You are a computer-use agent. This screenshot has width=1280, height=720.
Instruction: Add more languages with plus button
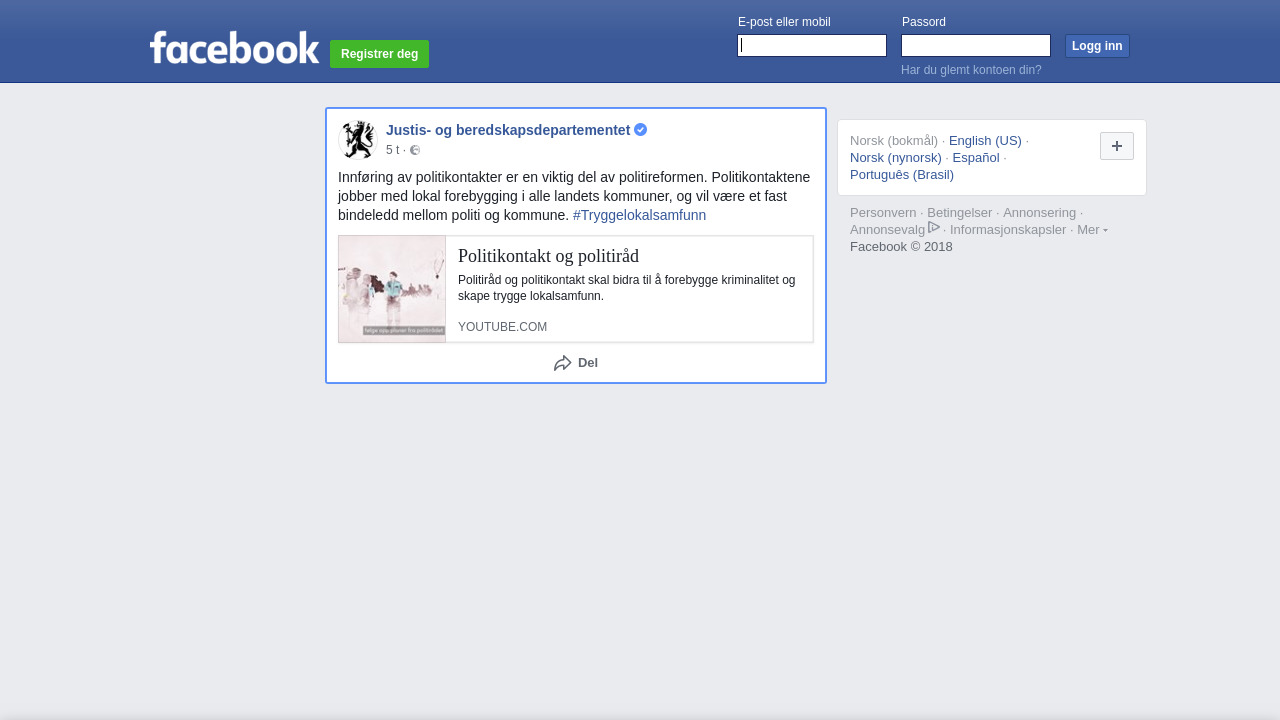[1117, 146]
